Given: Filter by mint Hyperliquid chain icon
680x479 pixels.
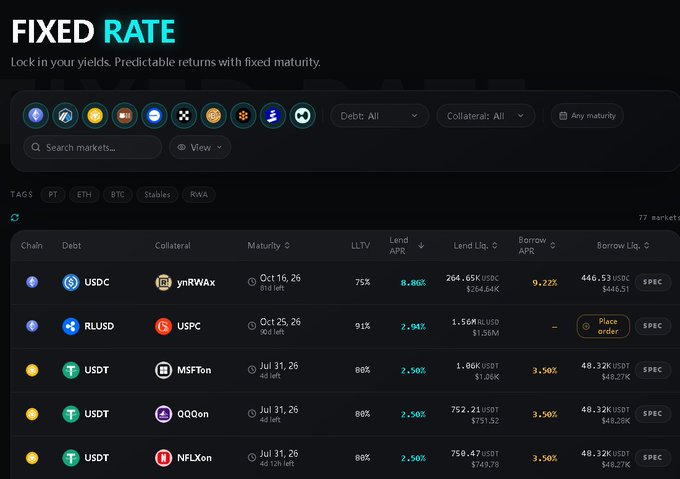Looking at the screenshot, I should click(302, 116).
